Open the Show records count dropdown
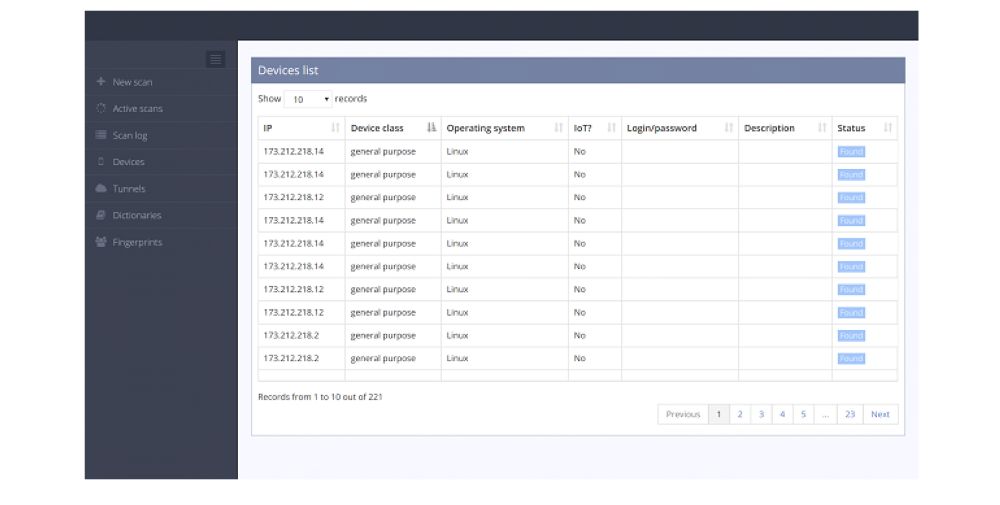Screen dimensions: 1000x505 click(x=309, y=100)
